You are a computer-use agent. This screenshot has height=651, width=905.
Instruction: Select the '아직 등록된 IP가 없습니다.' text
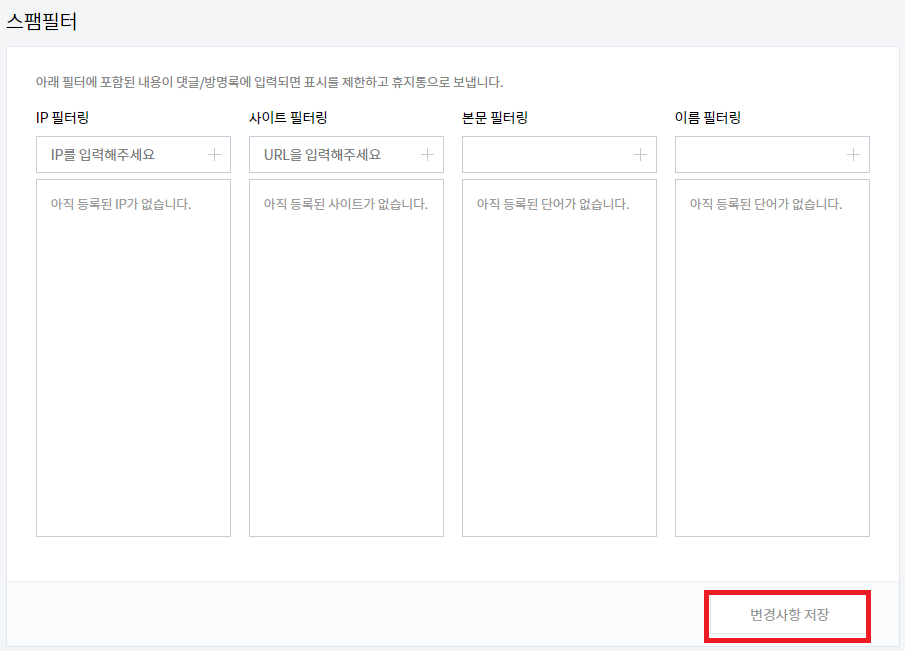pos(121,204)
